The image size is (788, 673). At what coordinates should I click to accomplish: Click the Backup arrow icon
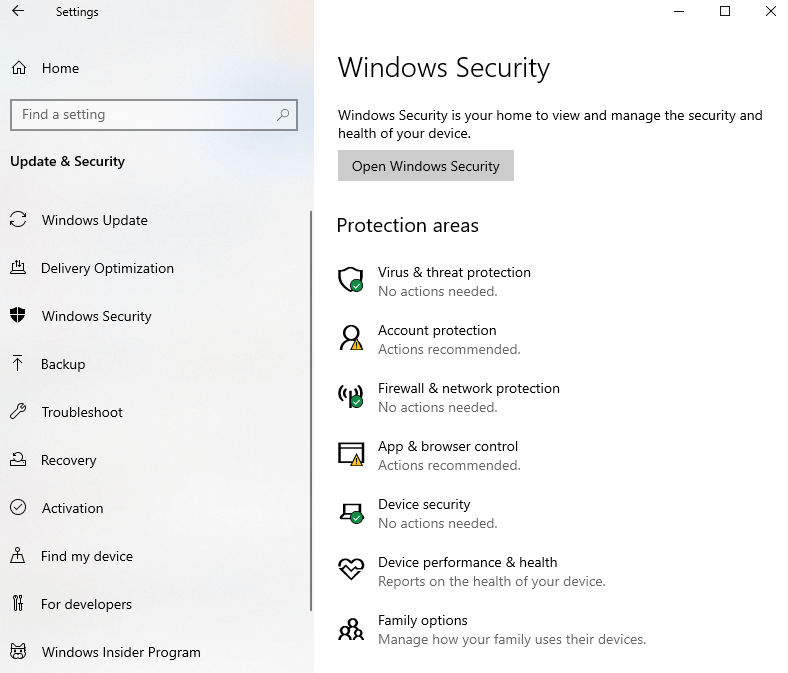(x=18, y=363)
